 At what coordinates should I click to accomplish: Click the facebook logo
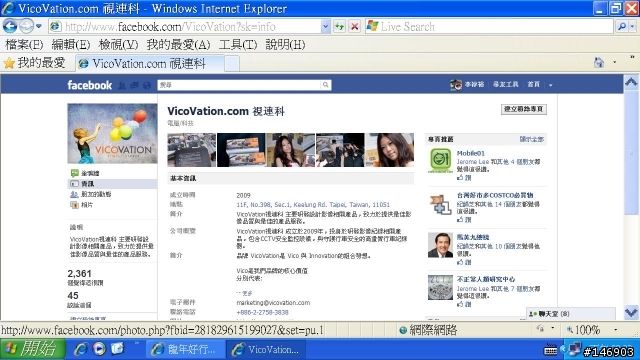89,85
